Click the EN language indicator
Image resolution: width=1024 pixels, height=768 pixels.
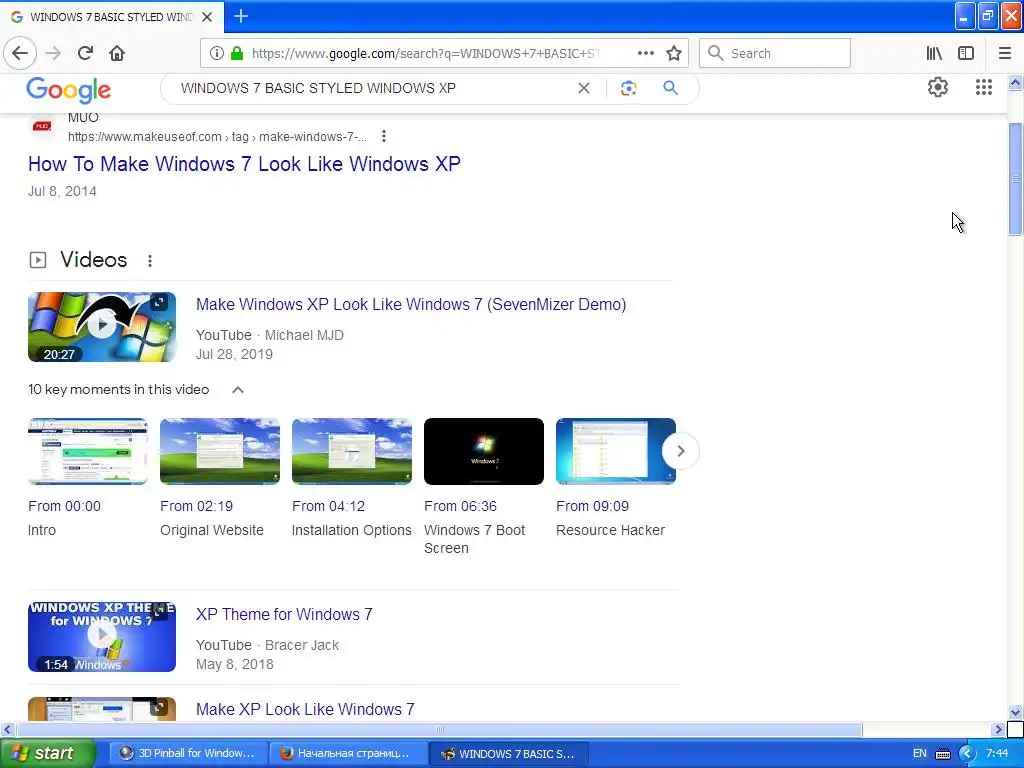(x=920, y=754)
